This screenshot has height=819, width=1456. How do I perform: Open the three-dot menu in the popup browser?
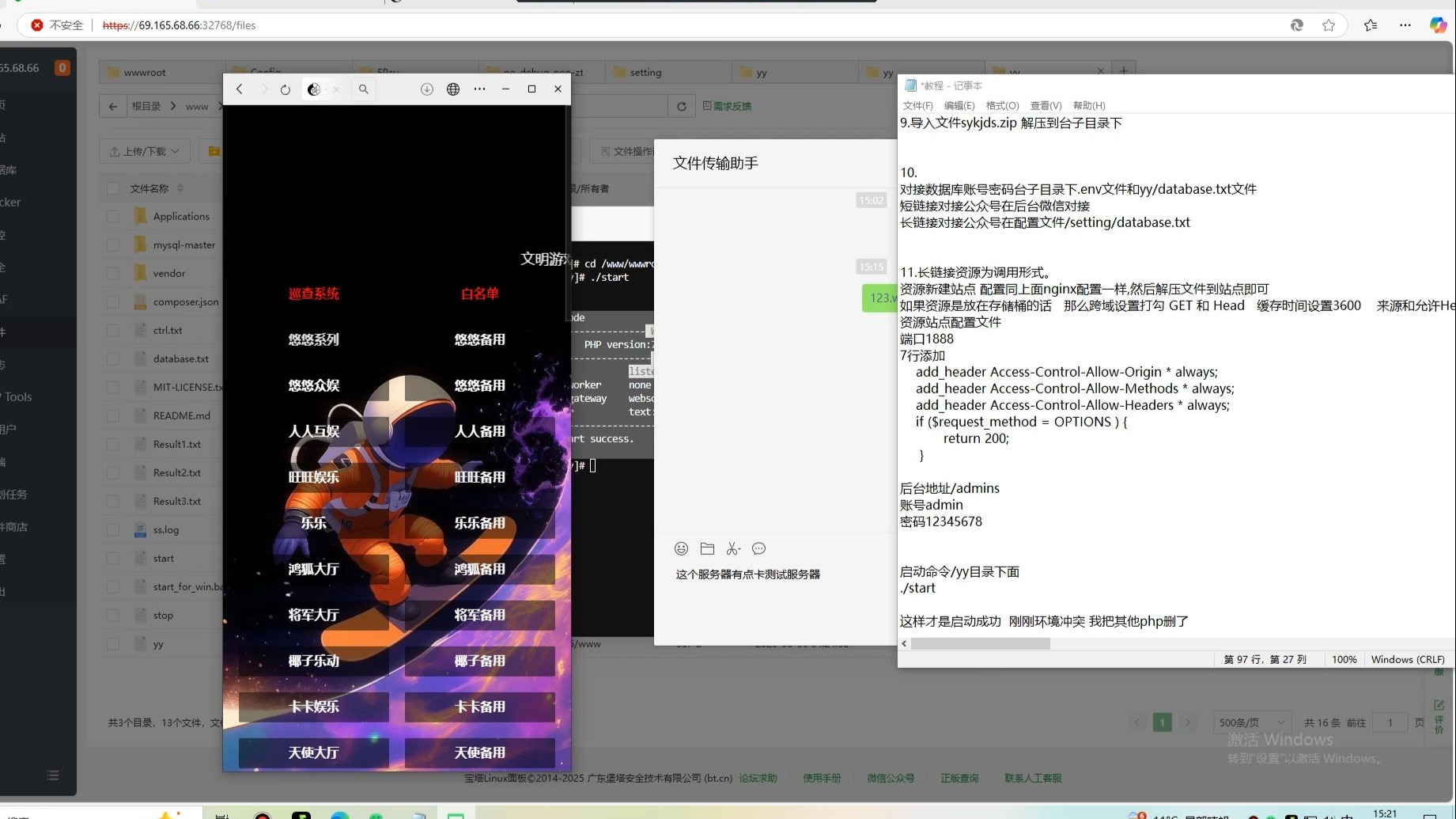[x=479, y=89]
